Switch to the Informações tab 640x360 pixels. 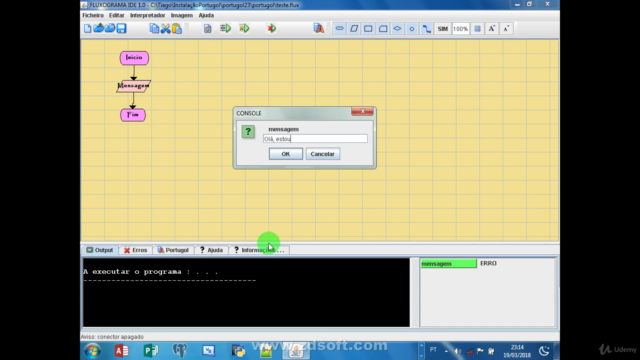(259, 250)
